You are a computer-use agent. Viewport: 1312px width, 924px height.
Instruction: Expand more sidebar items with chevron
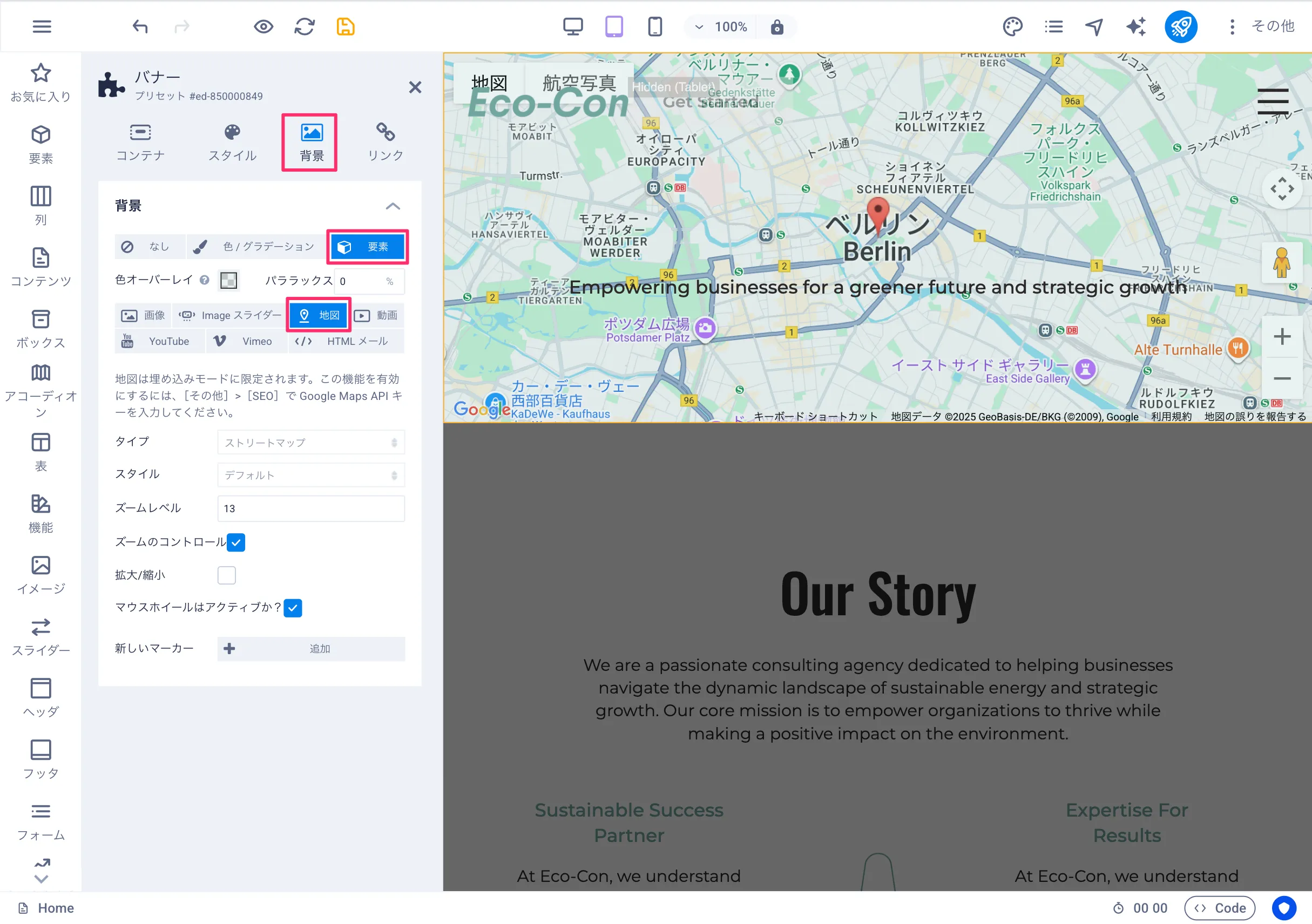[x=41, y=879]
